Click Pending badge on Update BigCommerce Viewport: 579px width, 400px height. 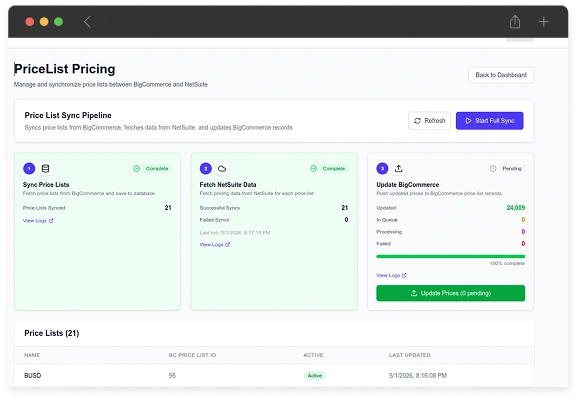pos(512,168)
